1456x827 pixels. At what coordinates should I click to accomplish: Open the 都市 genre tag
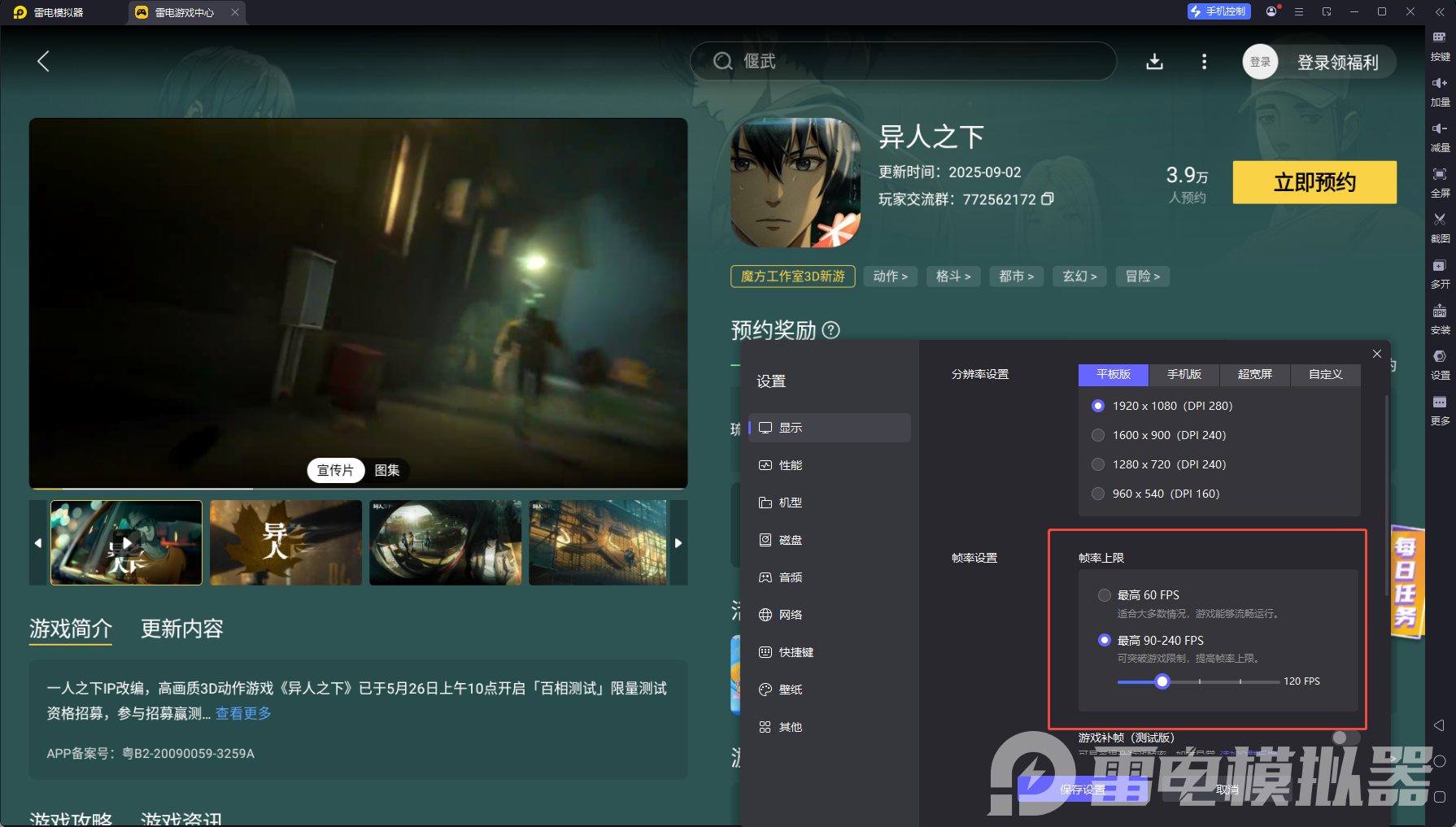[x=1017, y=276]
